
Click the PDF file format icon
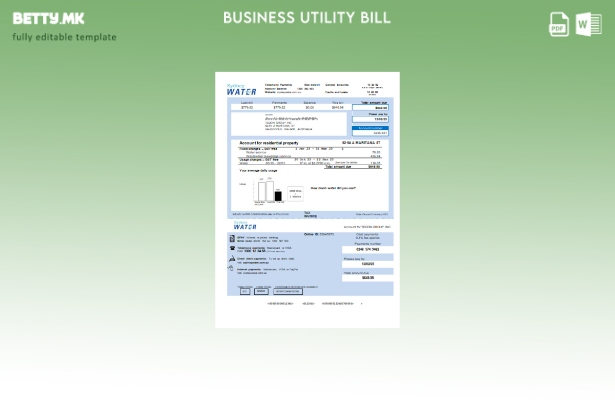coord(559,24)
